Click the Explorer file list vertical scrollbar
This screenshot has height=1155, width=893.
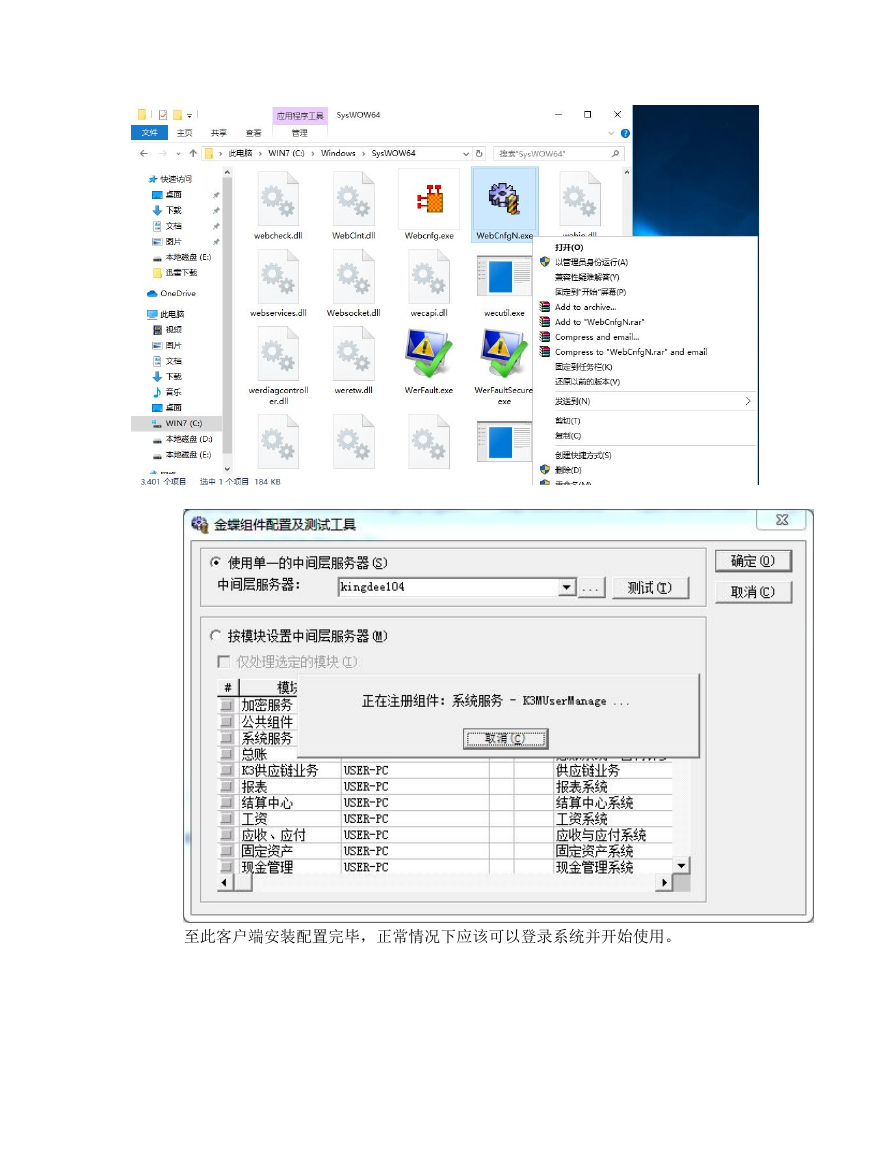626,199
